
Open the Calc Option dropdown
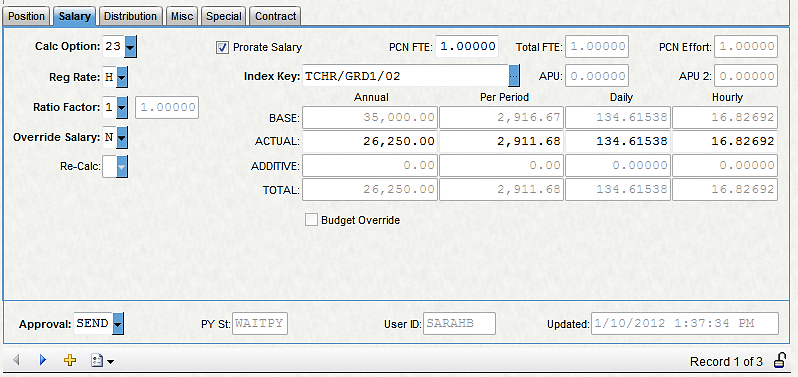point(131,47)
